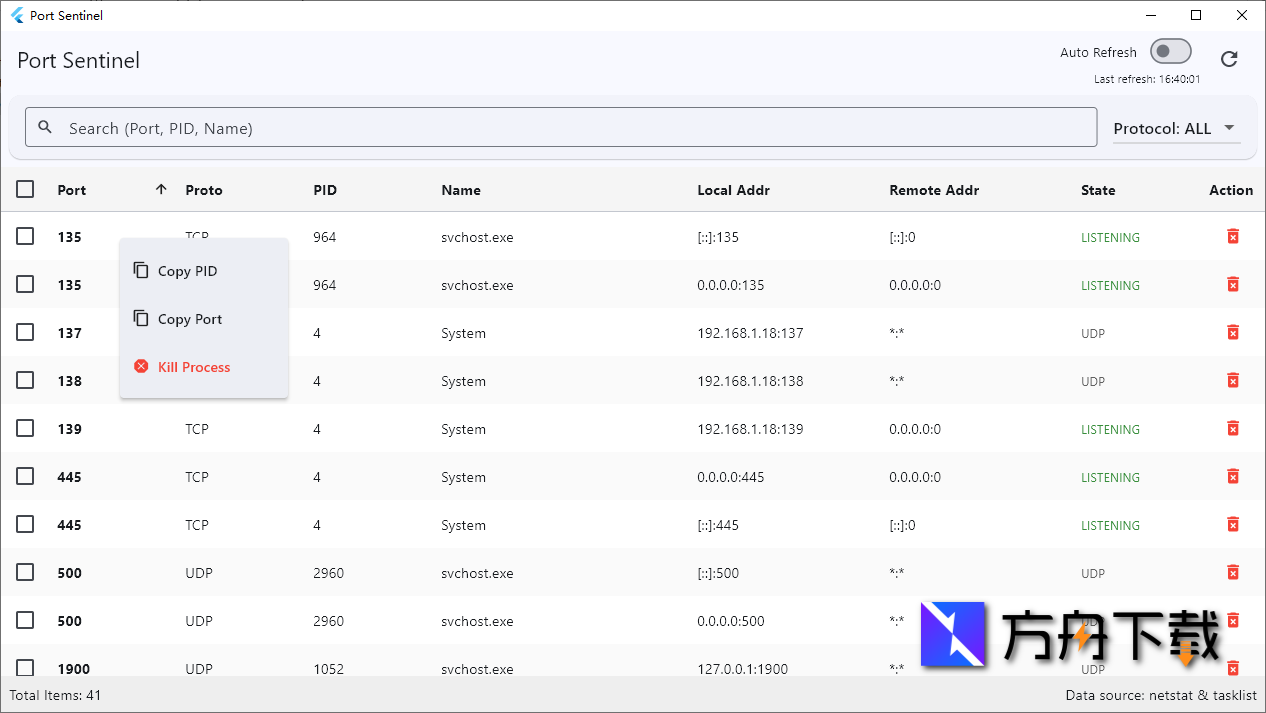Check the select-all checkbox in the table header
This screenshot has width=1266, height=713.
click(25, 189)
